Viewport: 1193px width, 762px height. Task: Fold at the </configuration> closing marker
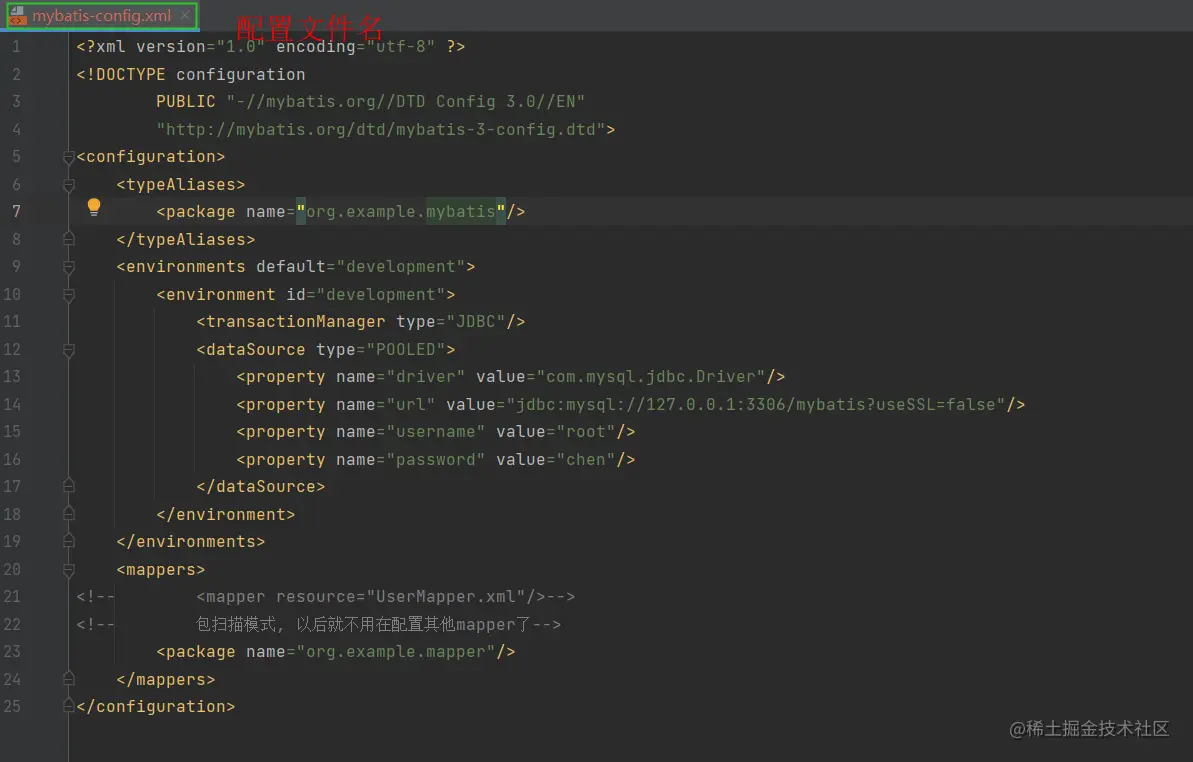pyautogui.click(x=68, y=706)
